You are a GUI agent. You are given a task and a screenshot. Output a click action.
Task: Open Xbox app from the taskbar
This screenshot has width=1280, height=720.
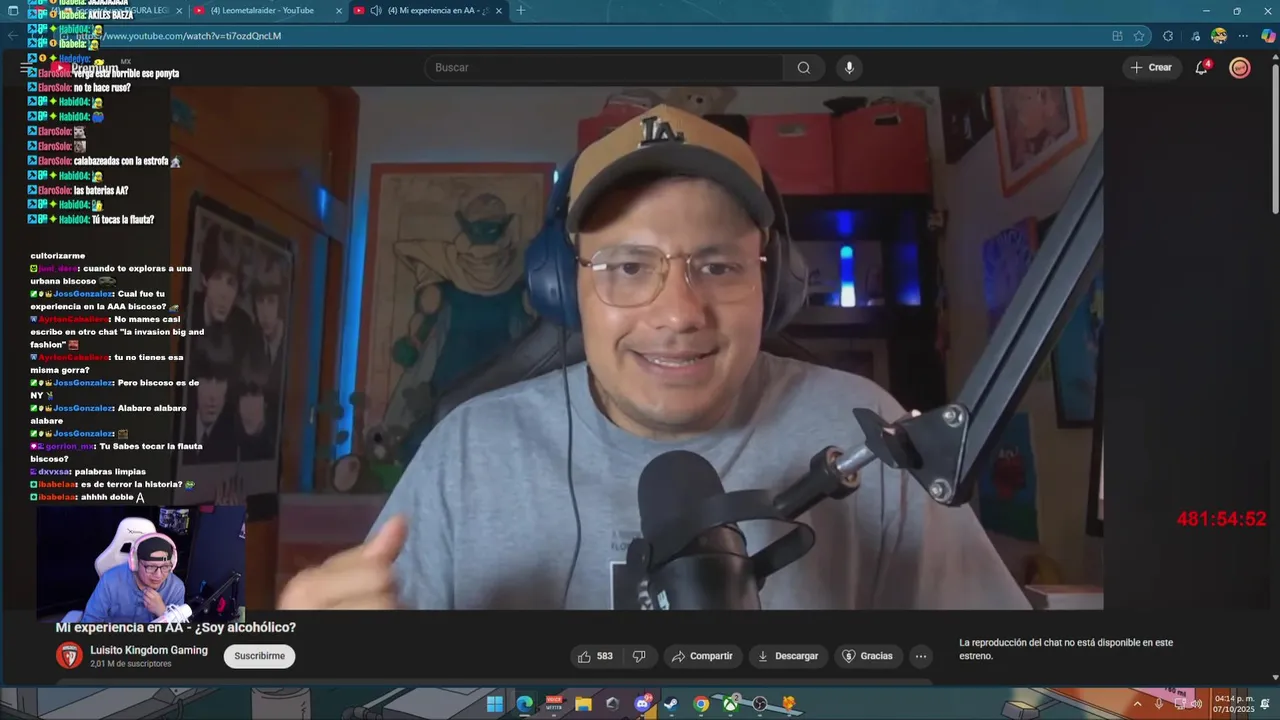tap(731, 704)
